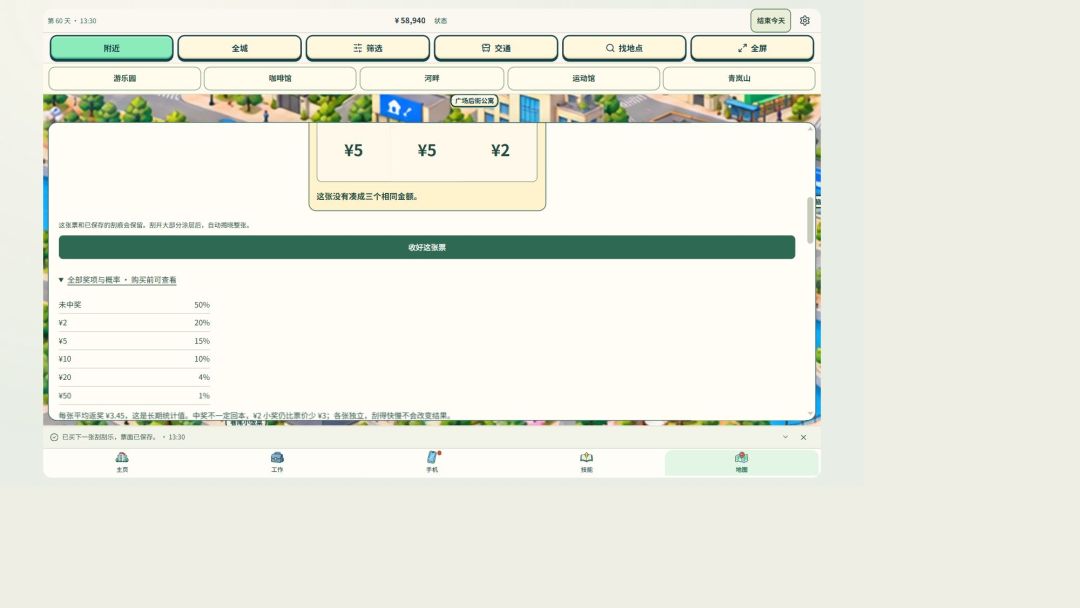
Task: Dismiss the notification with the X icon
Action: (803, 437)
